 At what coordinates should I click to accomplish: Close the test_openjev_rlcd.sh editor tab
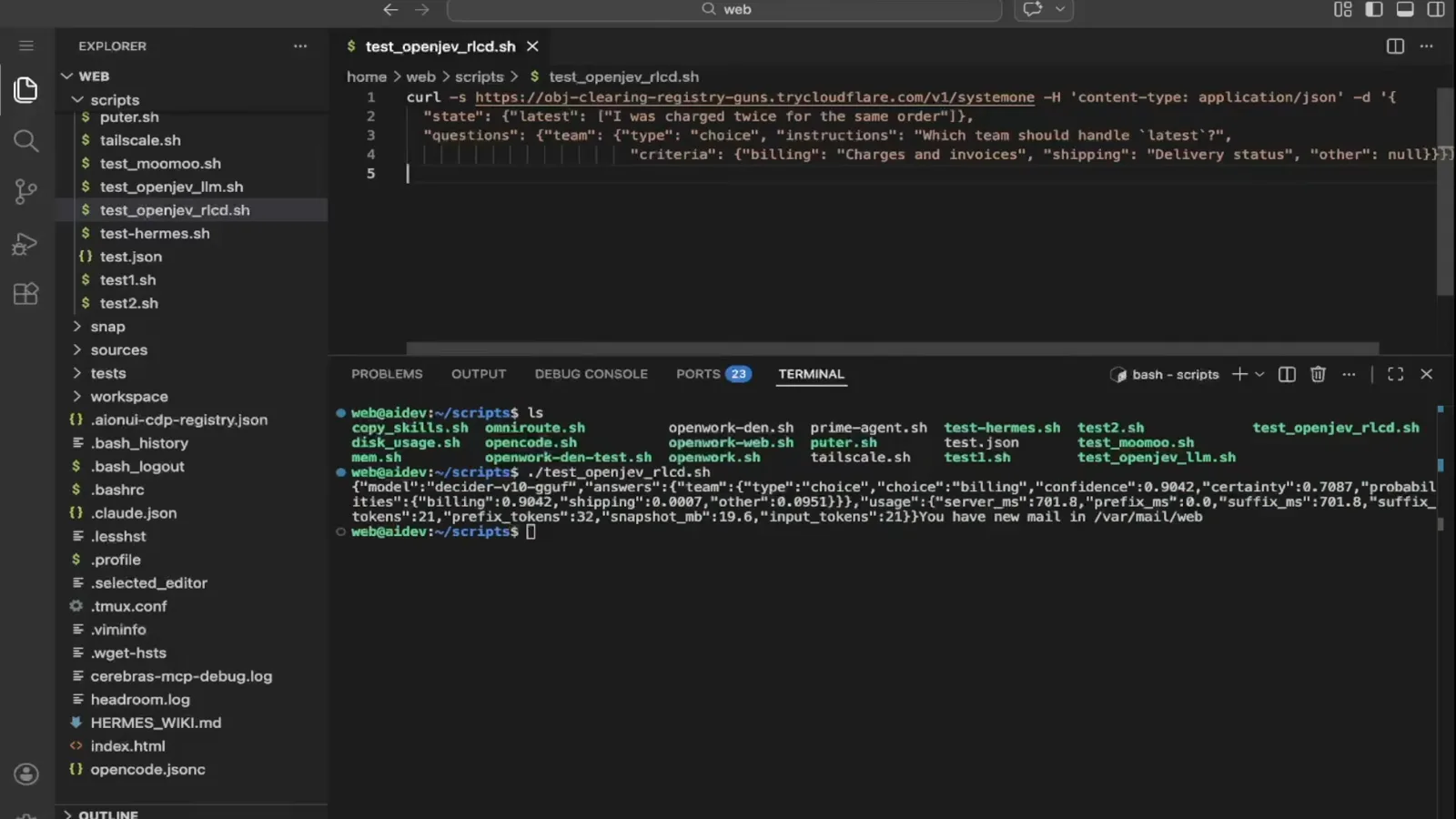pos(532,46)
